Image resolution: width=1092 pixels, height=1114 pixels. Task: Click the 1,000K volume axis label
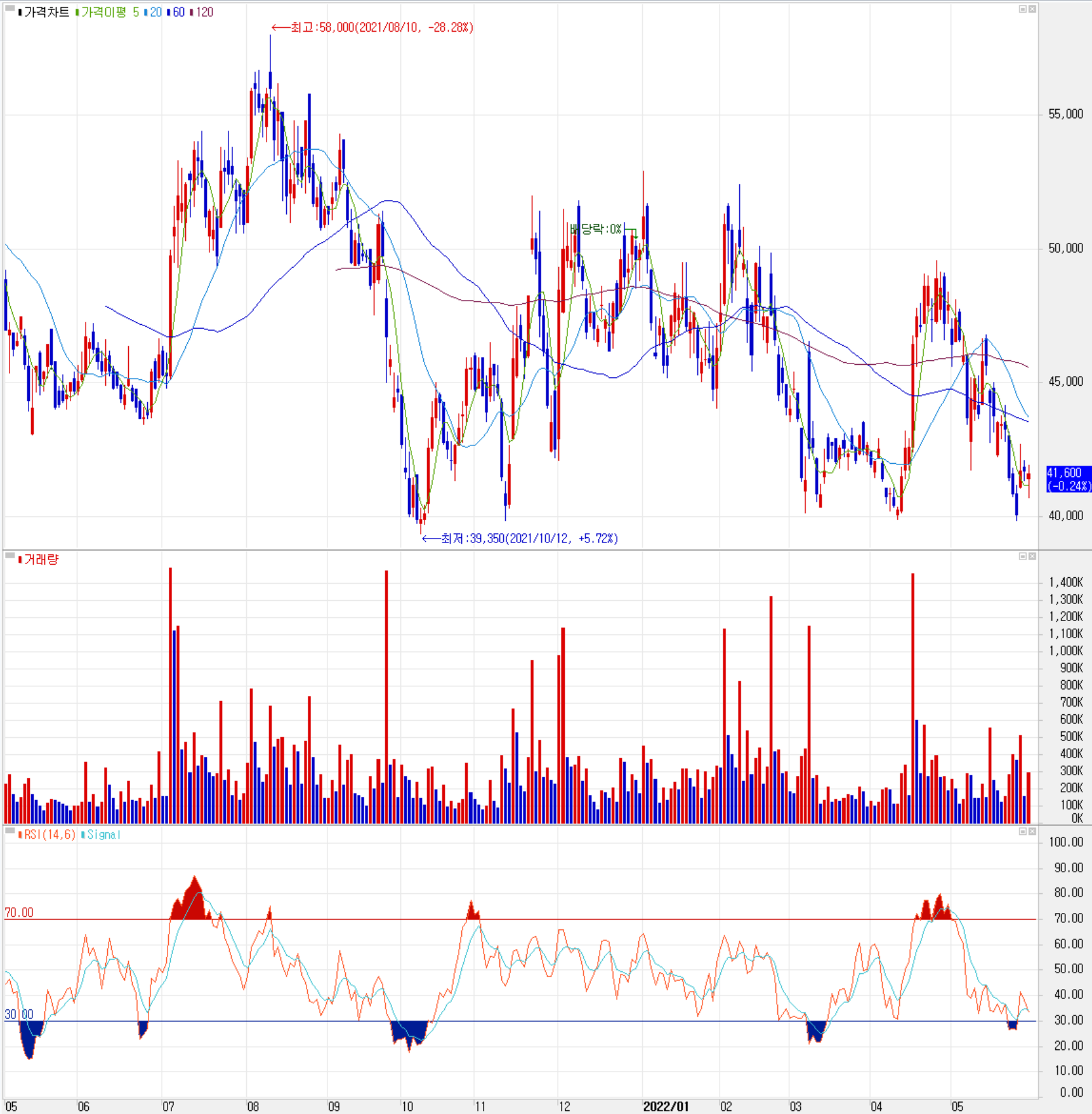pyautogui.click(x=1065, y=650)
